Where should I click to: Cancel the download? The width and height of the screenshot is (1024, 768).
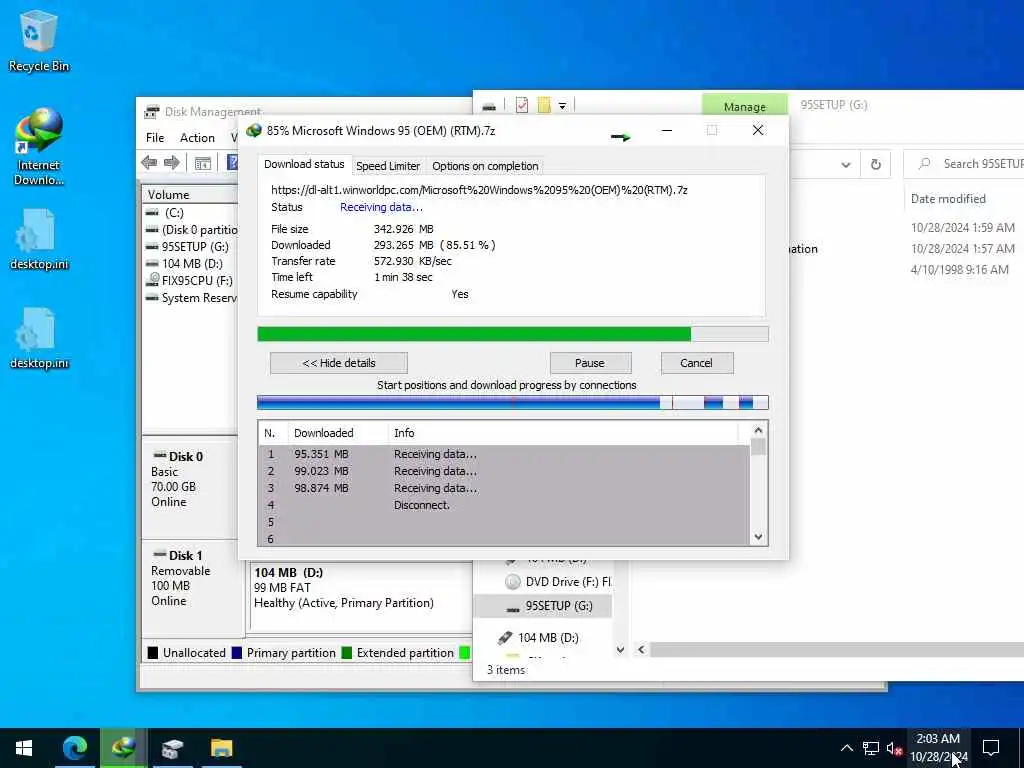pyautogui.click(x=697, y=363)
